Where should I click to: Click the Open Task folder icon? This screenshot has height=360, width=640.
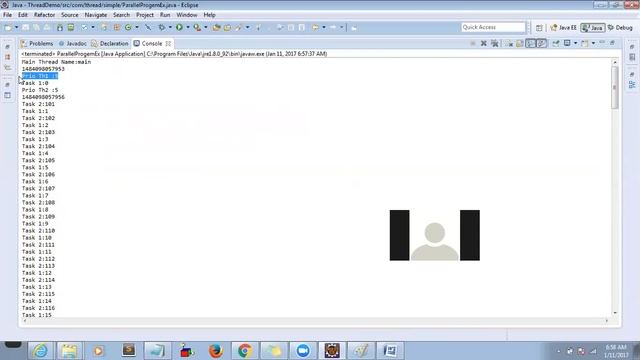[227, 27]
